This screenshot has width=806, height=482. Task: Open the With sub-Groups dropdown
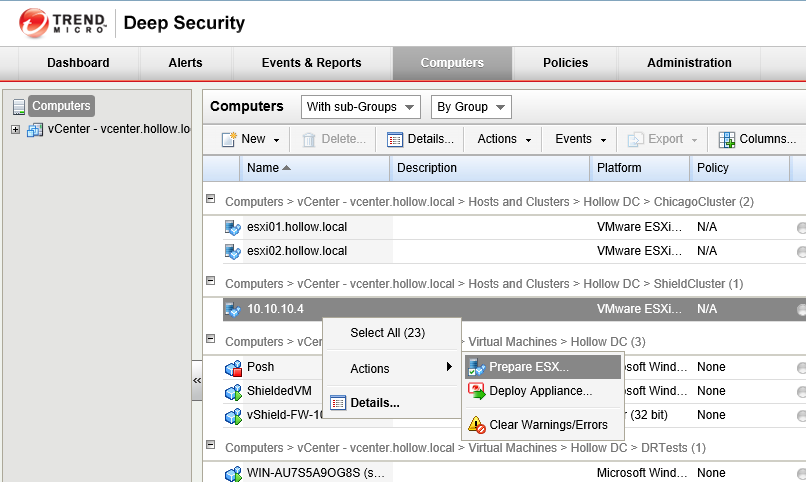361,107
